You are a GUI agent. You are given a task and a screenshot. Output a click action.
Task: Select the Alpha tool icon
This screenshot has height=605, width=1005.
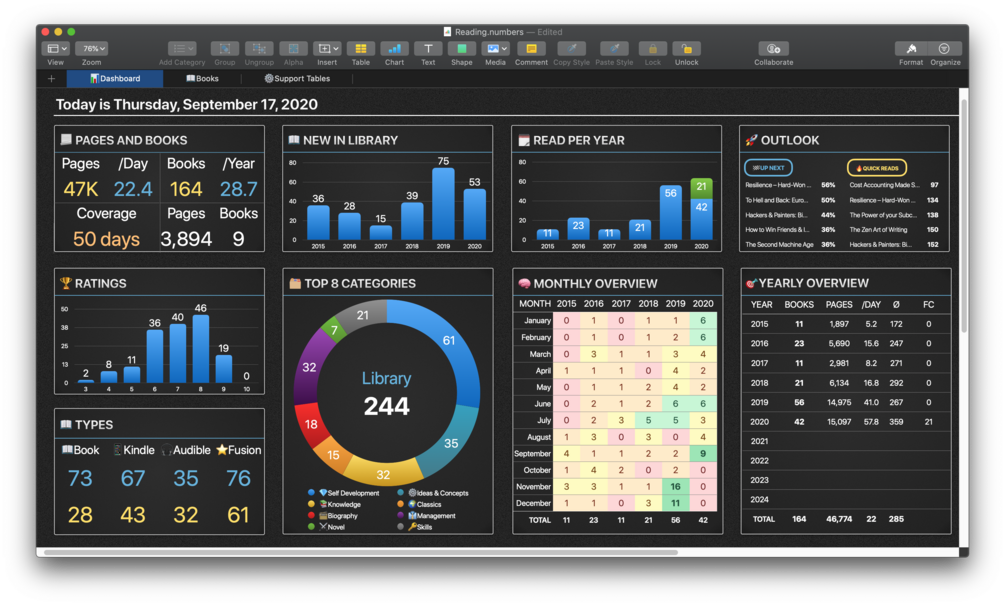point(293,49)
